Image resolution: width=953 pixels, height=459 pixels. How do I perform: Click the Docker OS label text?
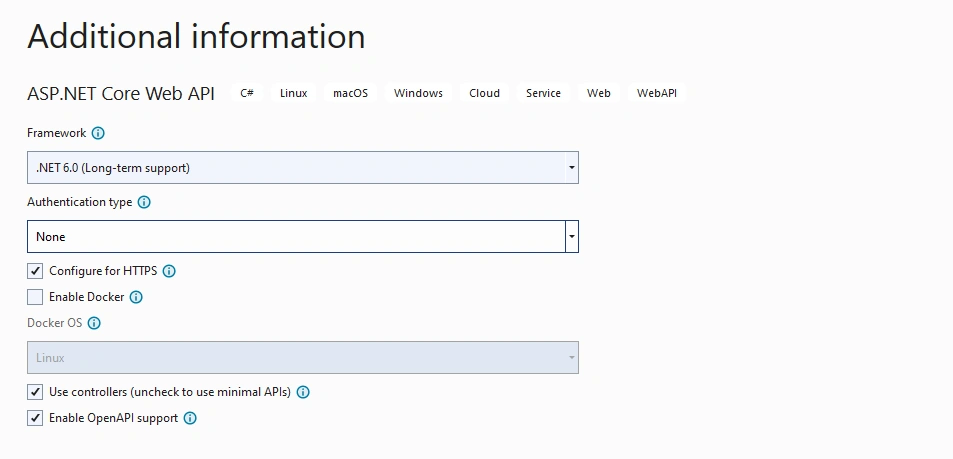pos(55,323)
